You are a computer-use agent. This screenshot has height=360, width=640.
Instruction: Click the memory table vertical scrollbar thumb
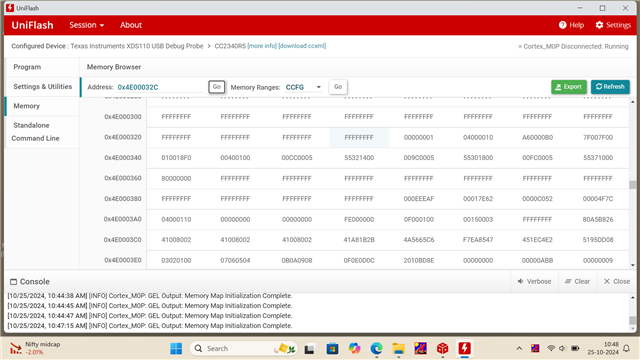pyautogui.click(x=633, y=185)
